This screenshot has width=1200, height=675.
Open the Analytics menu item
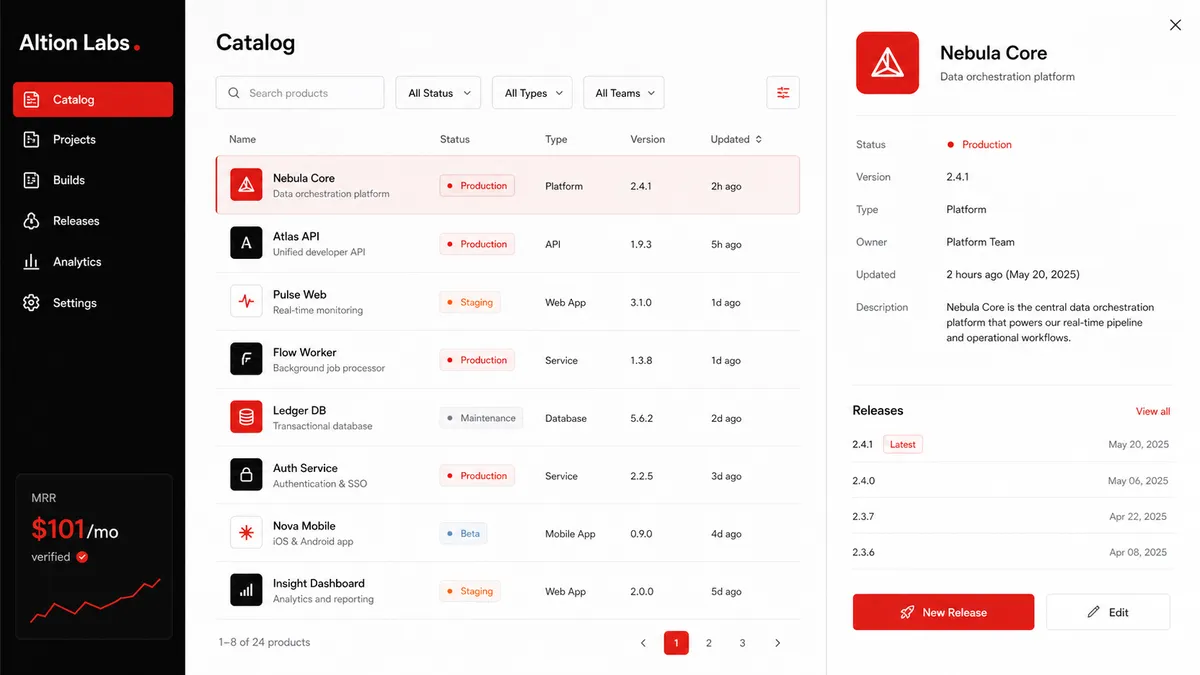[93, 262]
